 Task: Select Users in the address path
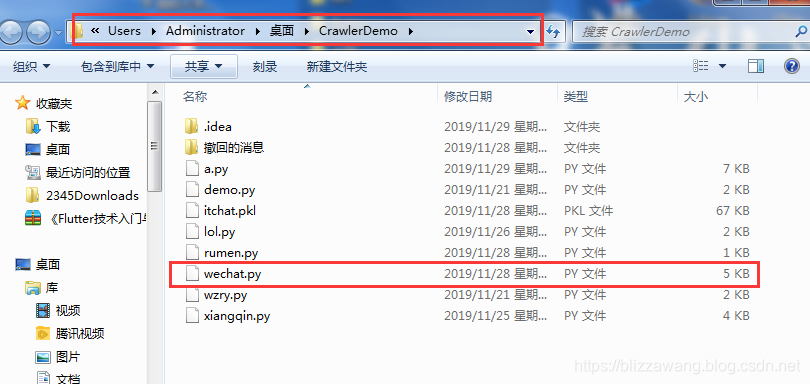(124, 31)
